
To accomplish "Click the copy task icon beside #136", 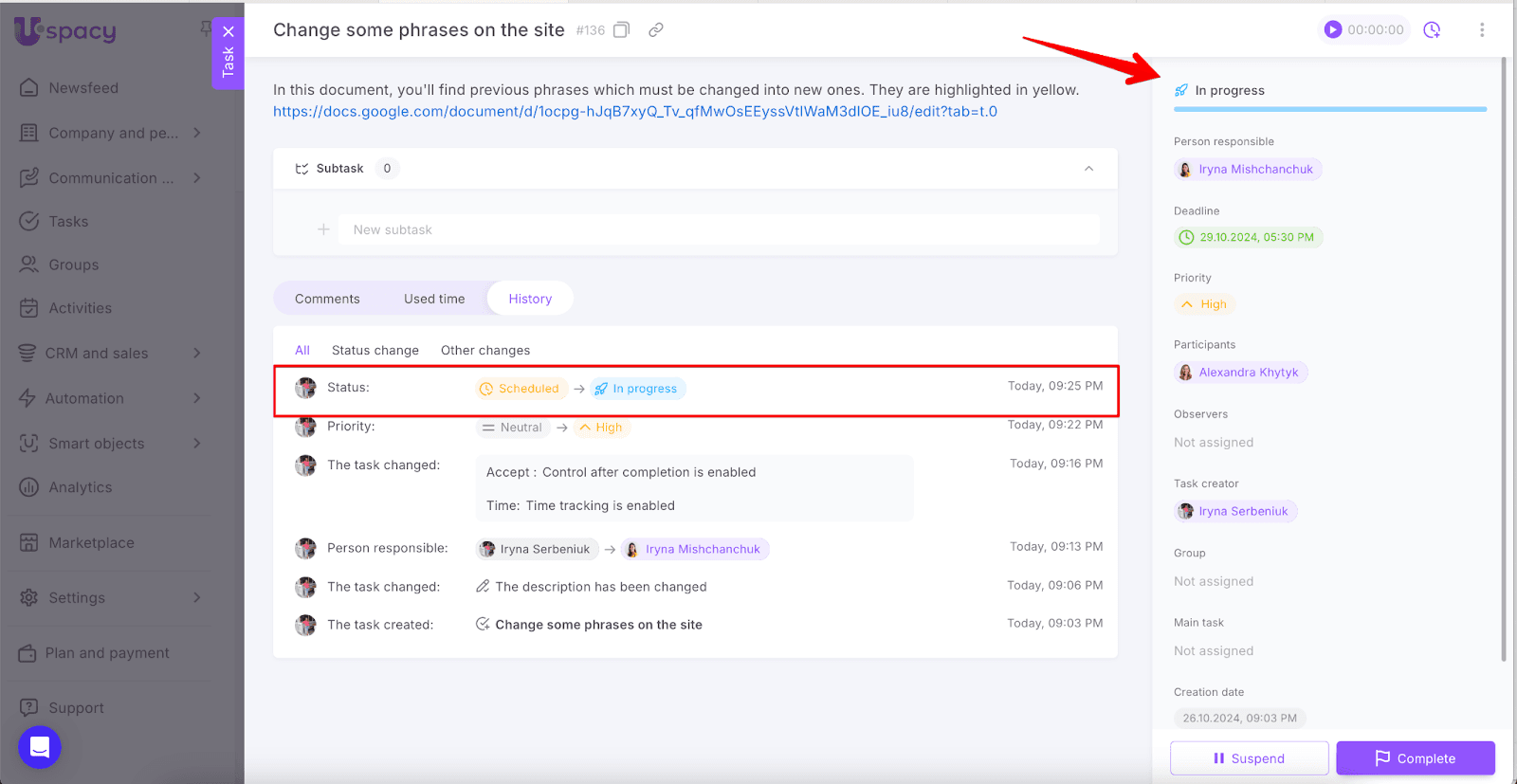I will pyautogui.click(x=621, y=30).
